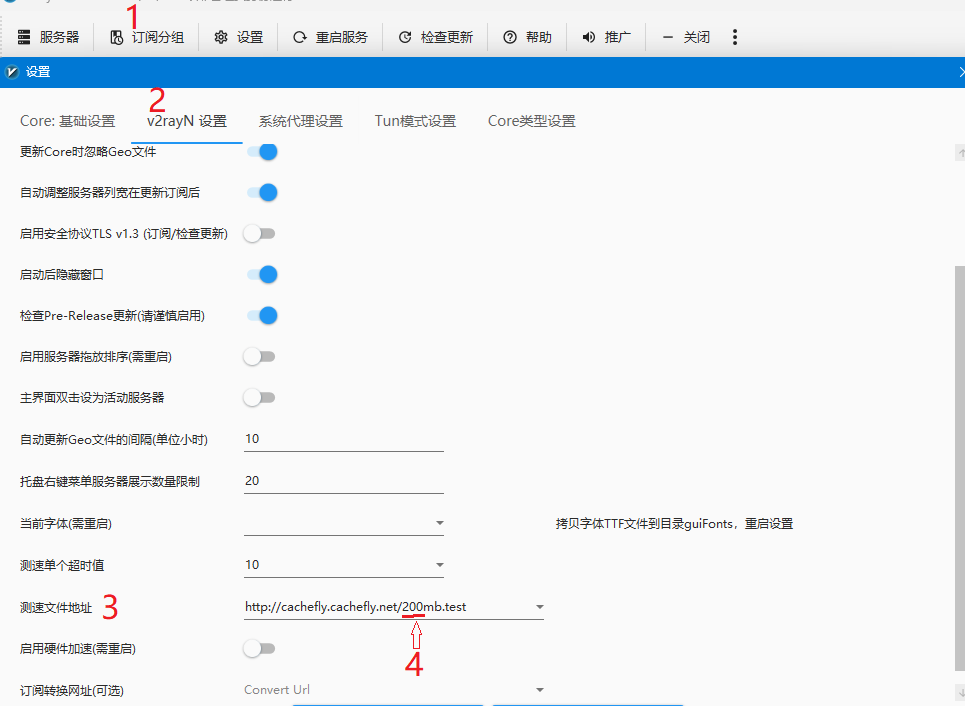
Task: Click the 推广 promotion speaker icon
Action: click(x=606, y=37)
